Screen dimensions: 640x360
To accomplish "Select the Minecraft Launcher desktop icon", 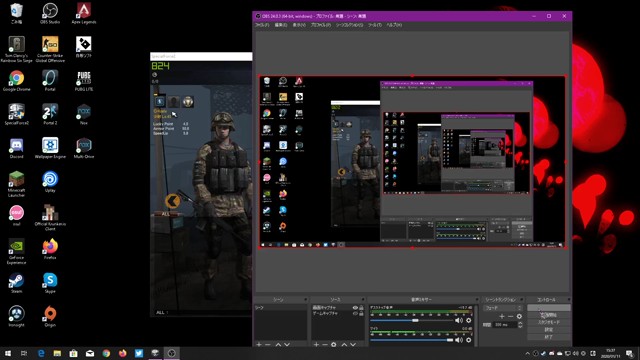I will 16,184.
